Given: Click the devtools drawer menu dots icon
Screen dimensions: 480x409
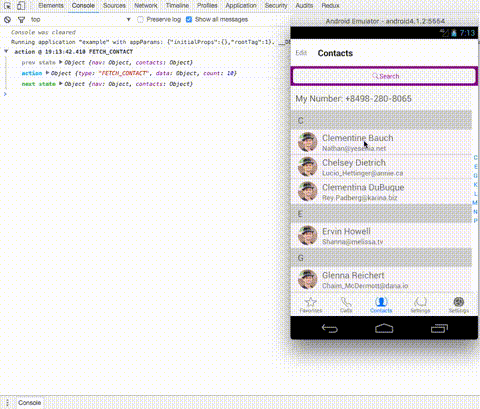Looking at the screenshot, I should [x=7, y=402].
